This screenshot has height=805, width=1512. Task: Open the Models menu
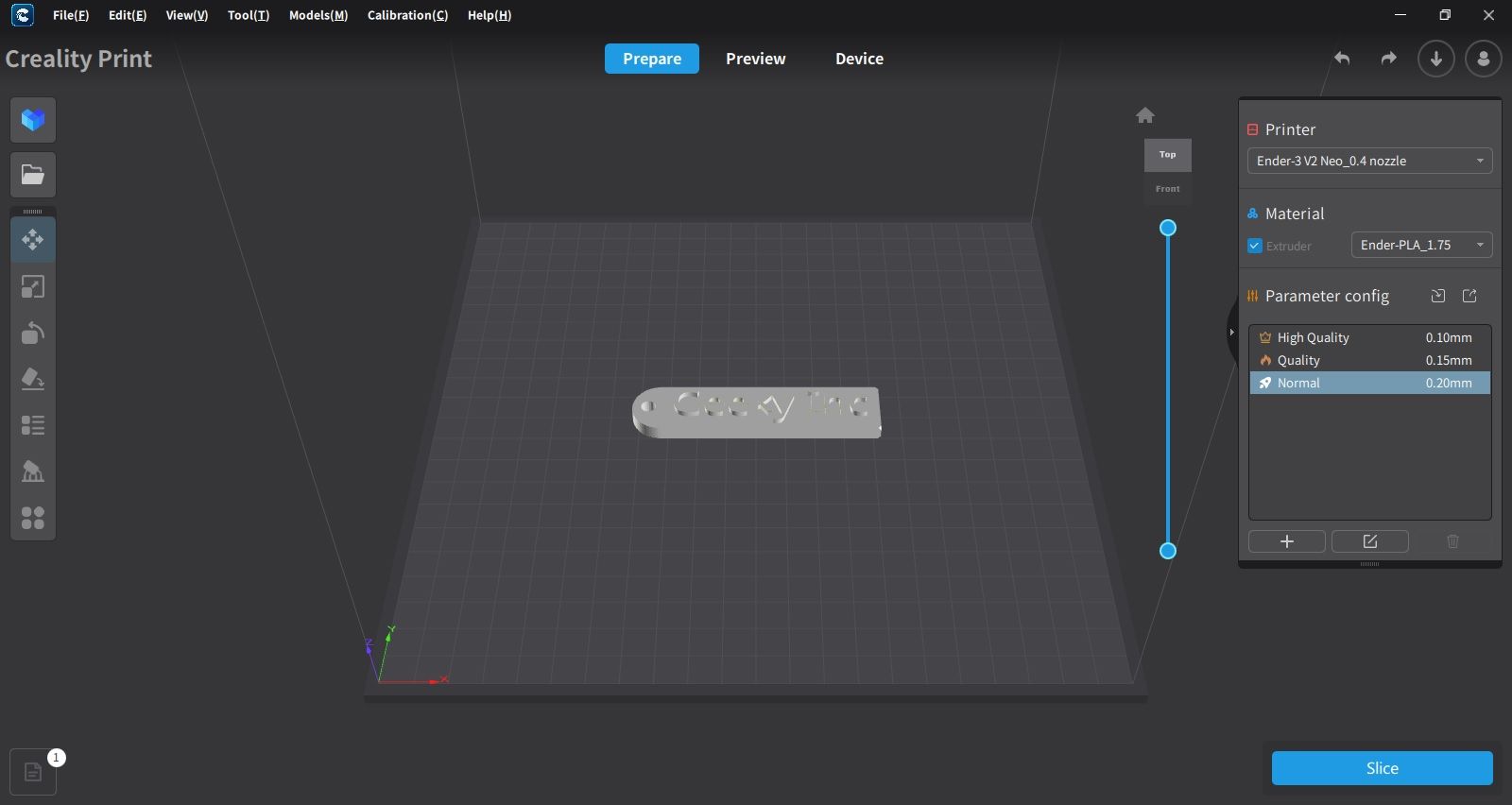(x=318, y=15)
